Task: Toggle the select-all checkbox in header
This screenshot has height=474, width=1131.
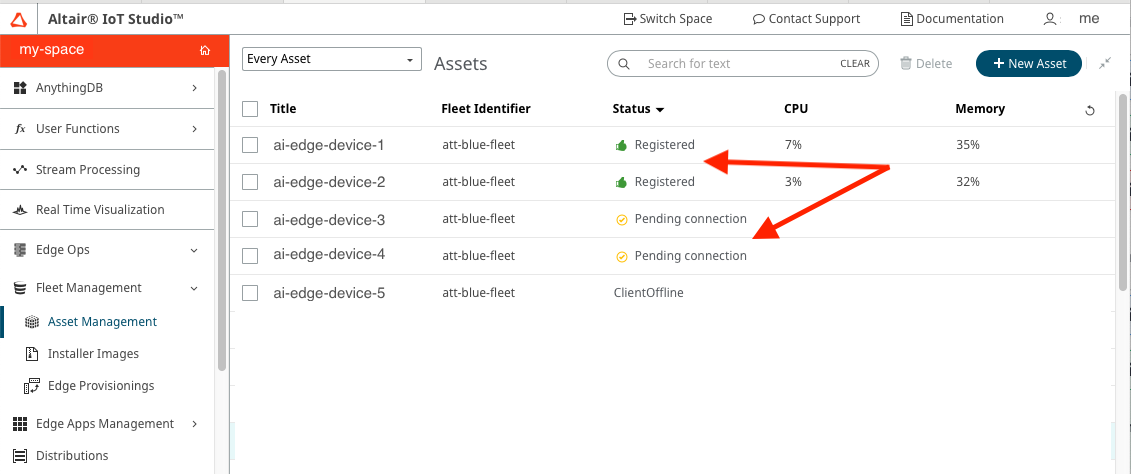Action: (x=250, y=109)
